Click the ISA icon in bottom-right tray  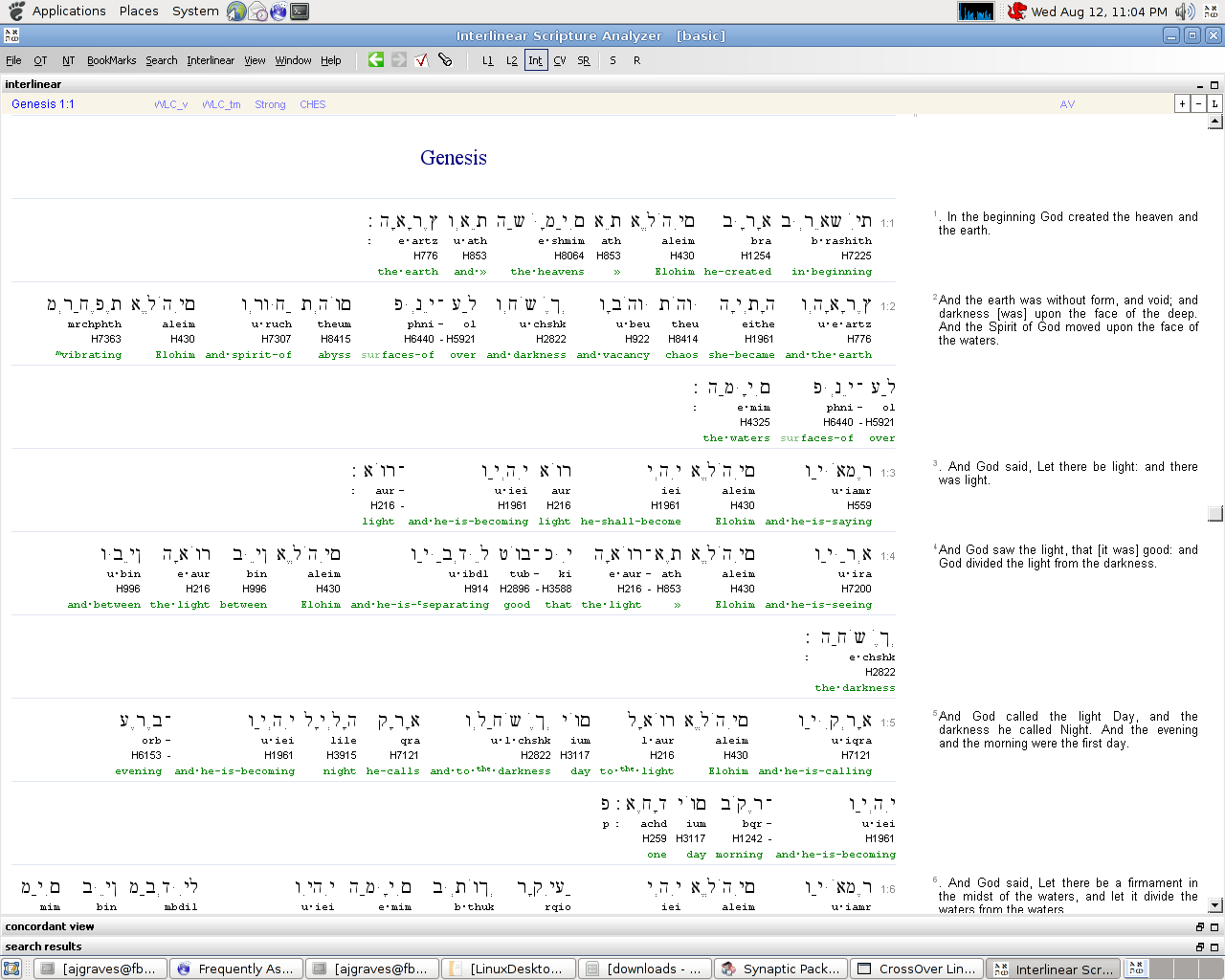[1136, 968]
